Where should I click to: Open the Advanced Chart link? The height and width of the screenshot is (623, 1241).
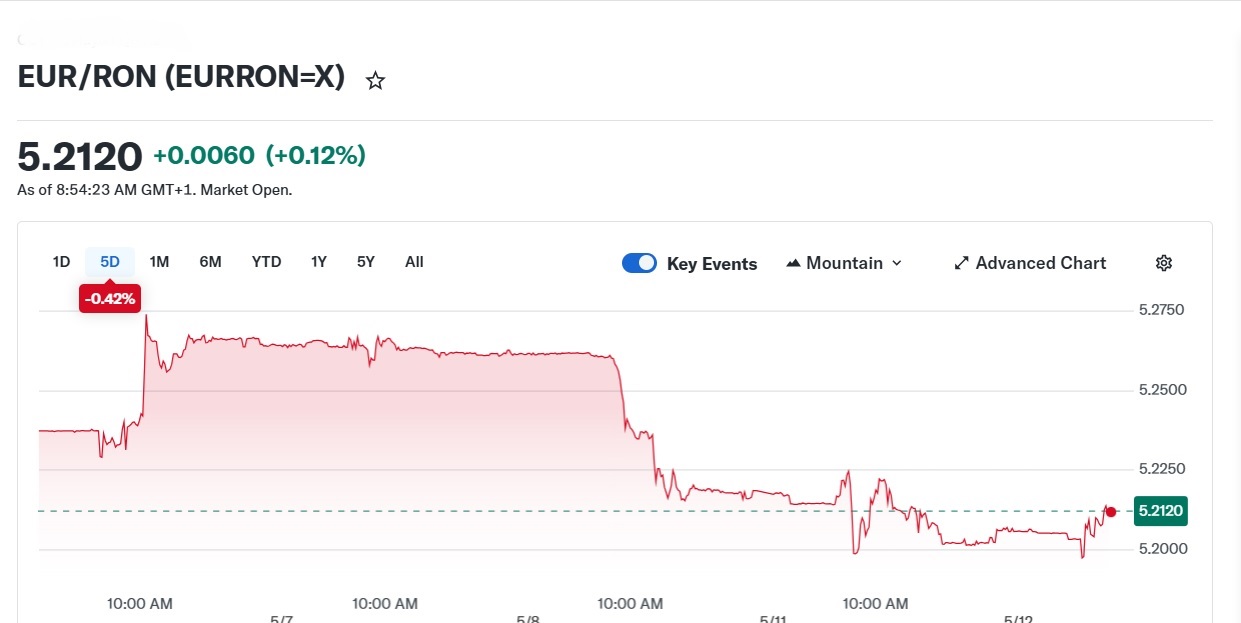1030,263
